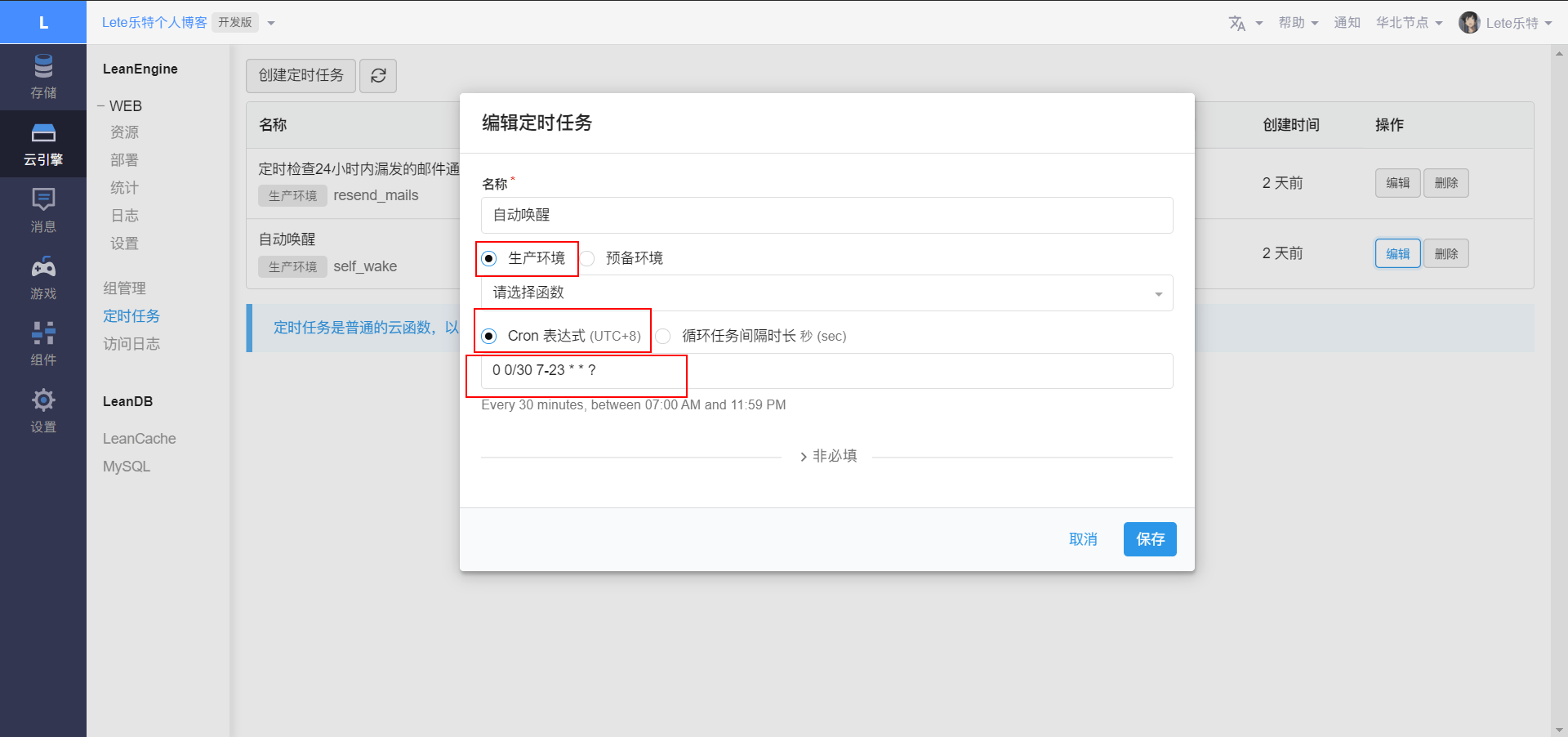Open the 华北节点 region dropdown
The height and width of the screenshot is (737, 1568).
(1409, 23)
